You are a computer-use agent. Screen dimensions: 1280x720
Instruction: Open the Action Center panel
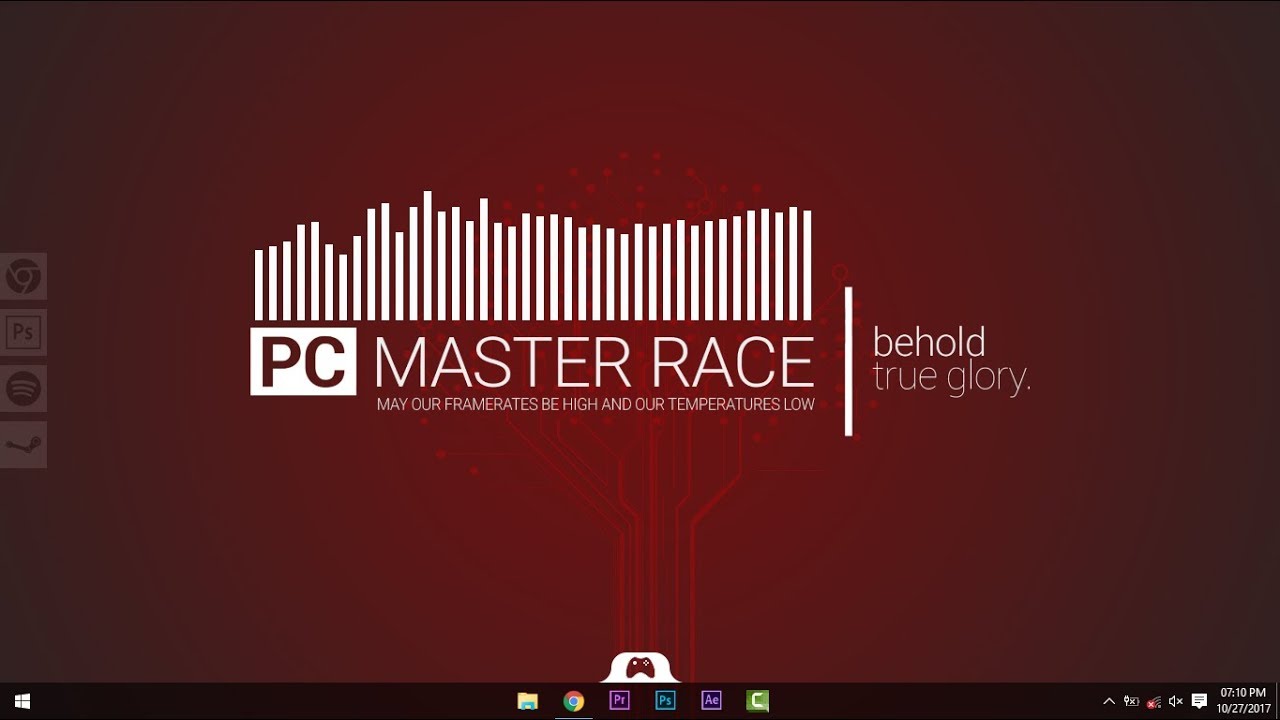[x=1199, y=701]
